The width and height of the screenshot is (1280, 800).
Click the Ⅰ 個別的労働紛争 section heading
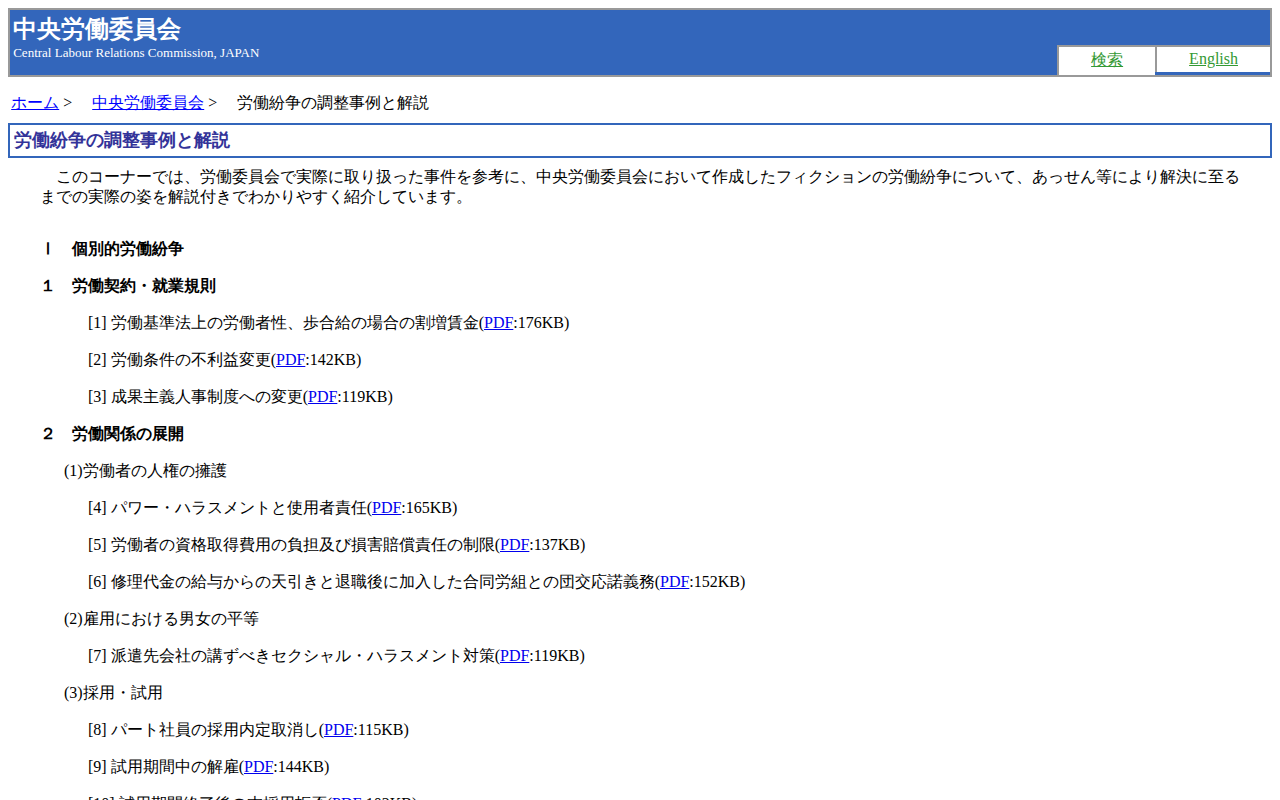click(112, 249)
